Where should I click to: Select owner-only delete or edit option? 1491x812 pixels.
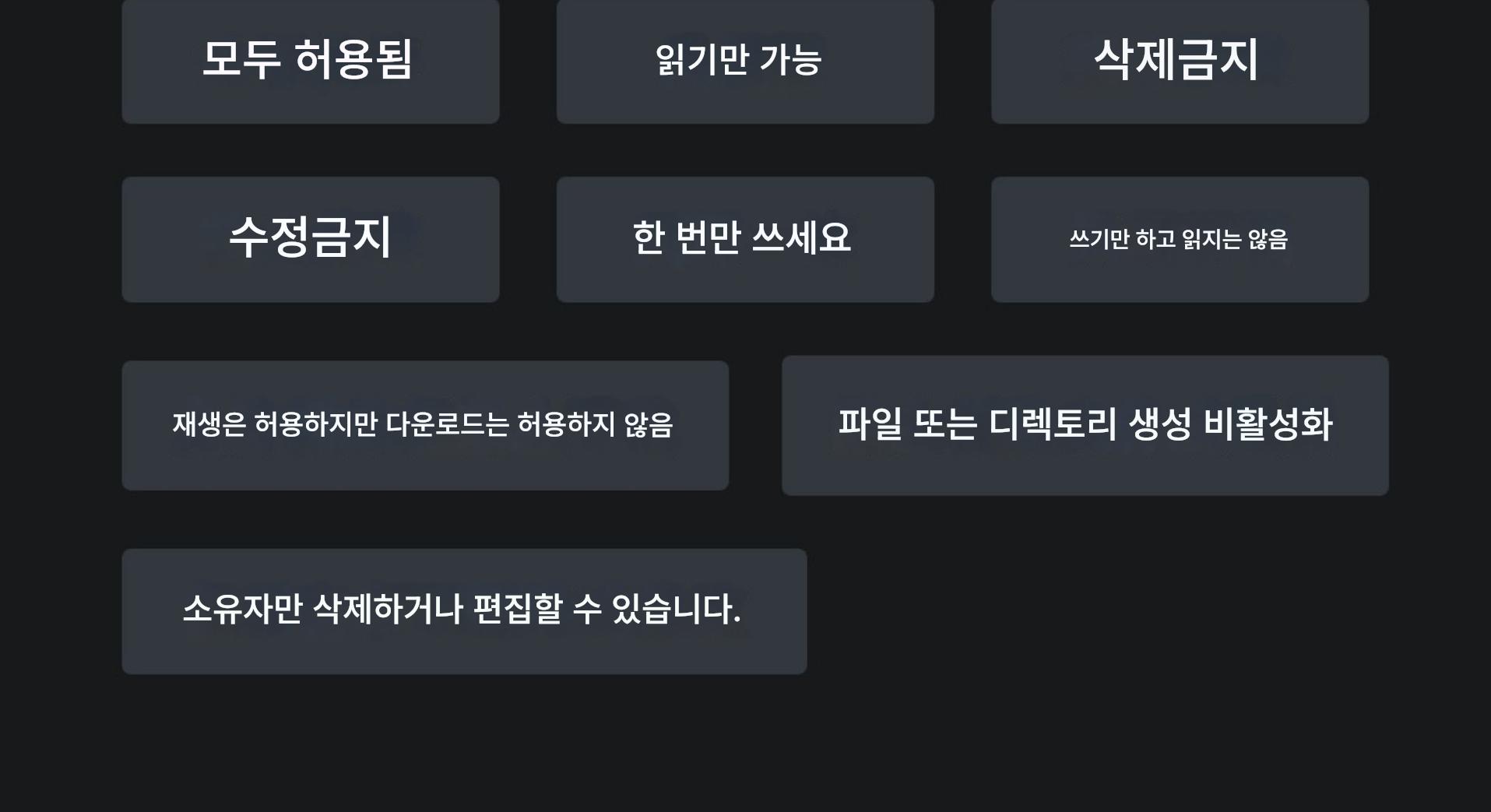463,611
